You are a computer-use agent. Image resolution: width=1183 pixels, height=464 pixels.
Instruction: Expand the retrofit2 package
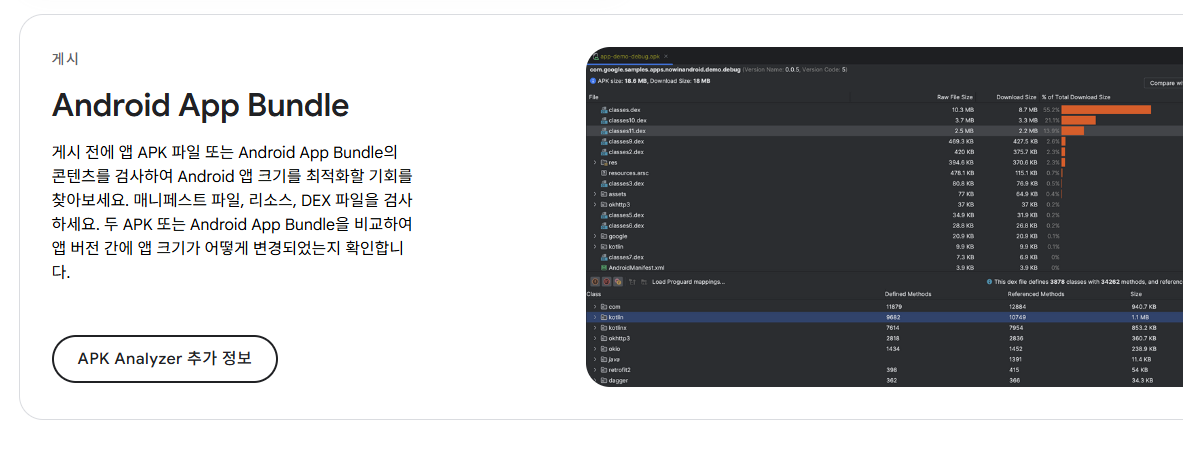click(595, 370)
